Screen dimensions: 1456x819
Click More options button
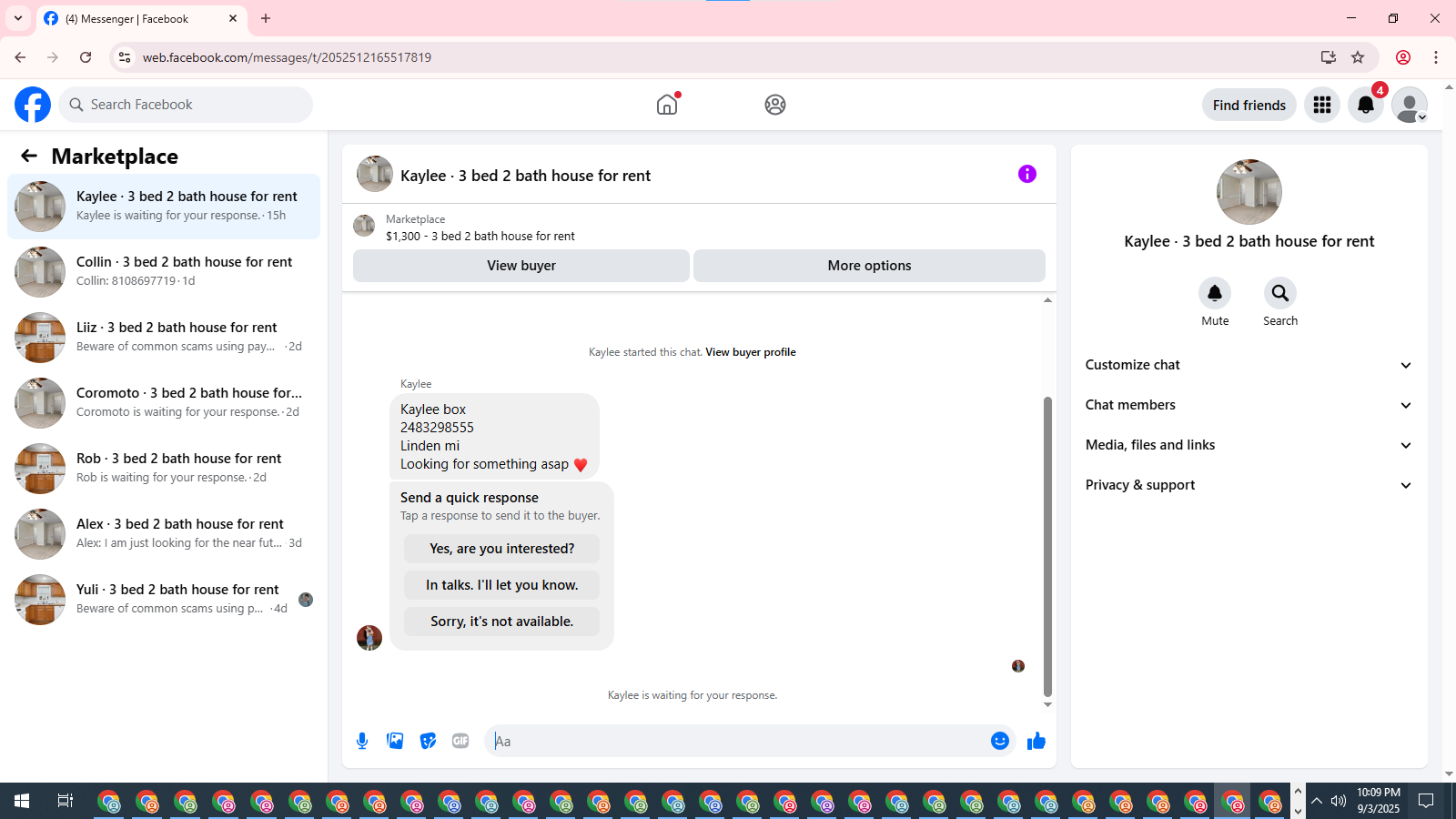[869, 266]
